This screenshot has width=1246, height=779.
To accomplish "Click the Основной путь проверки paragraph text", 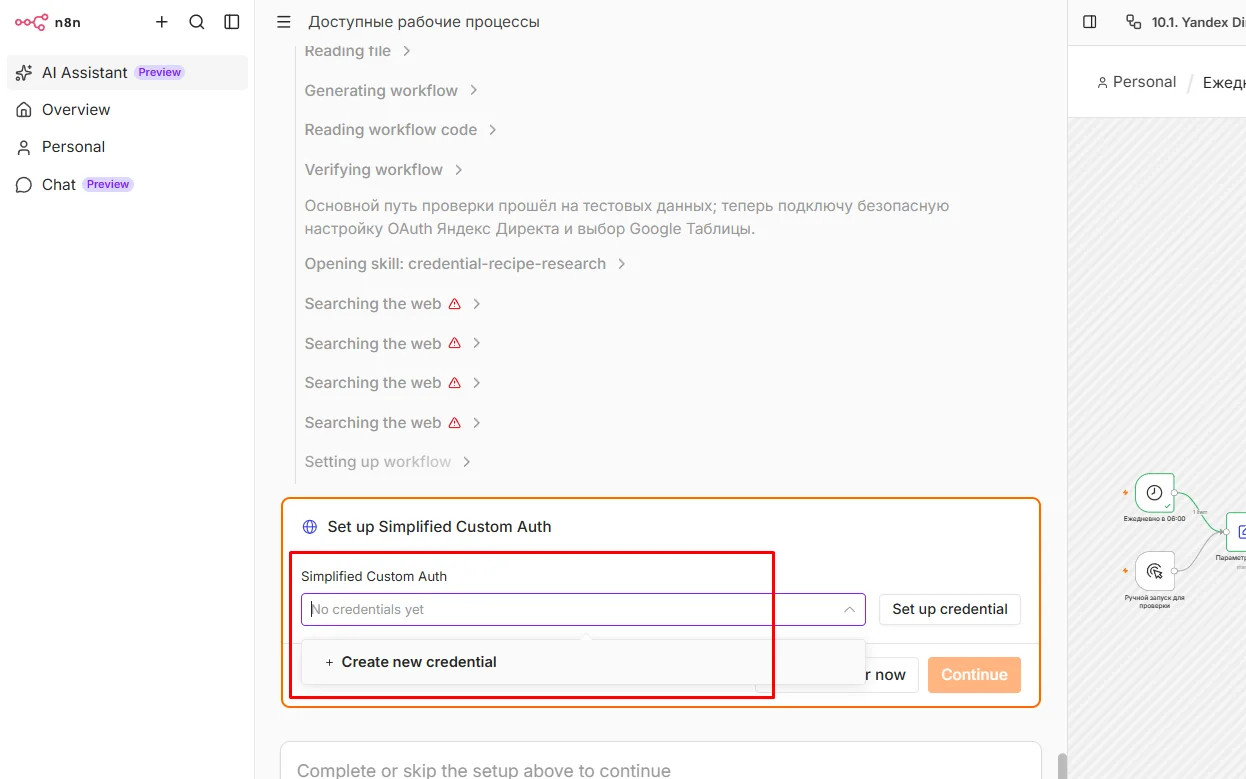I will pyautogui.click(x=627, y=217).
